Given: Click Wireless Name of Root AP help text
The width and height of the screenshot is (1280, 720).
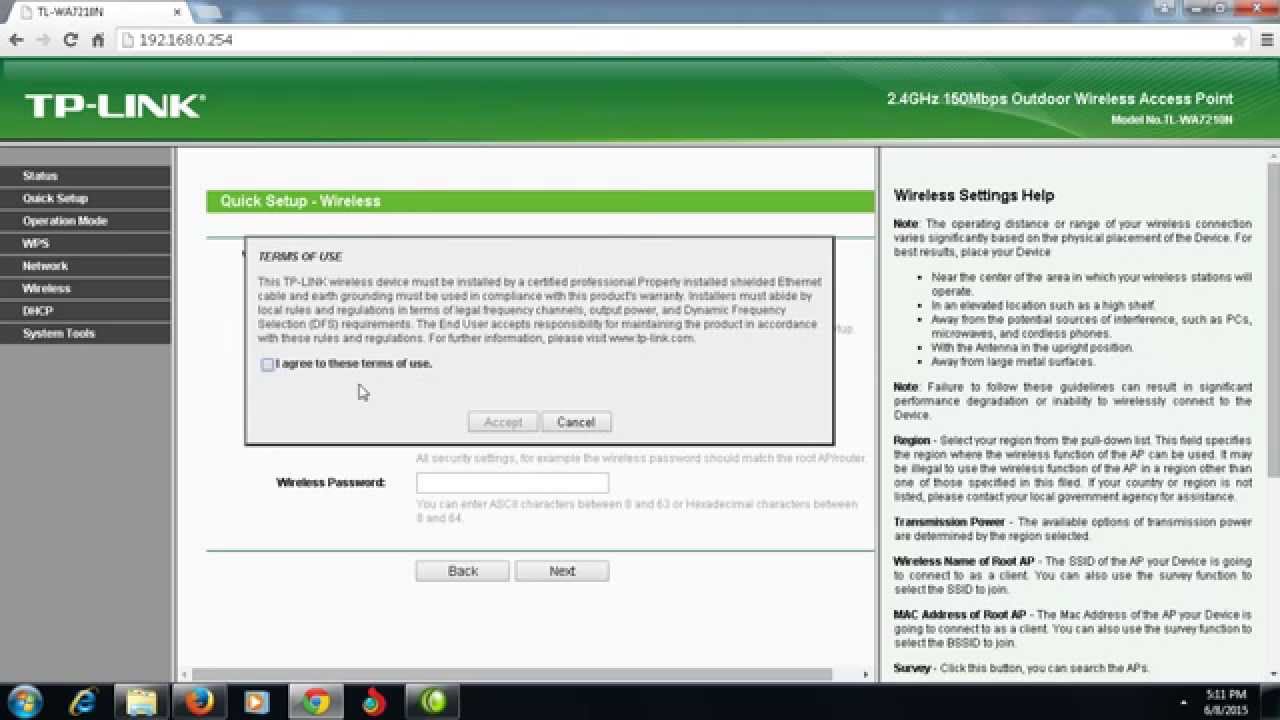Looking at the screenshot, I should (964, 562).
